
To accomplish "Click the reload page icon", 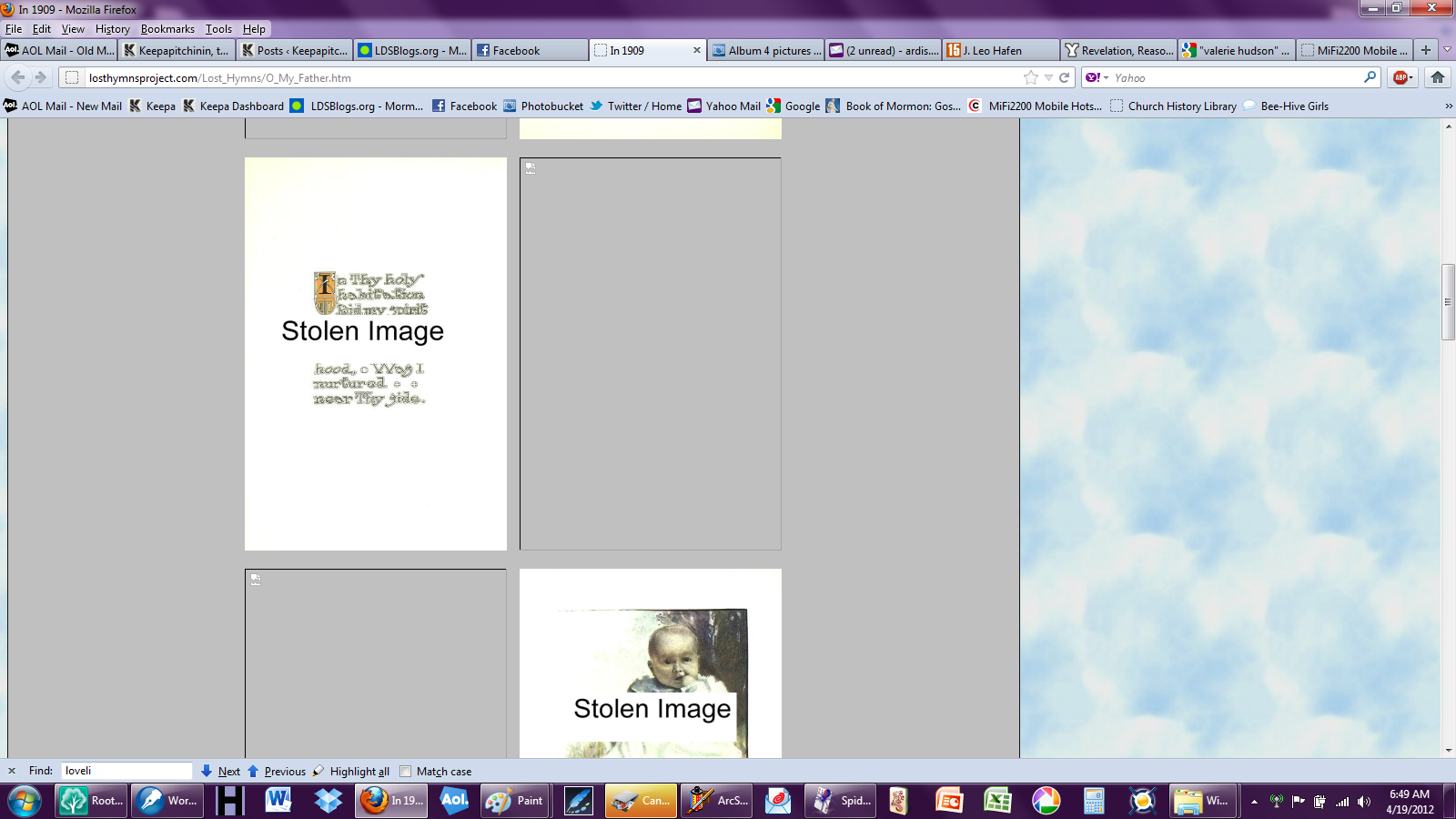I will pos(1064,77).
